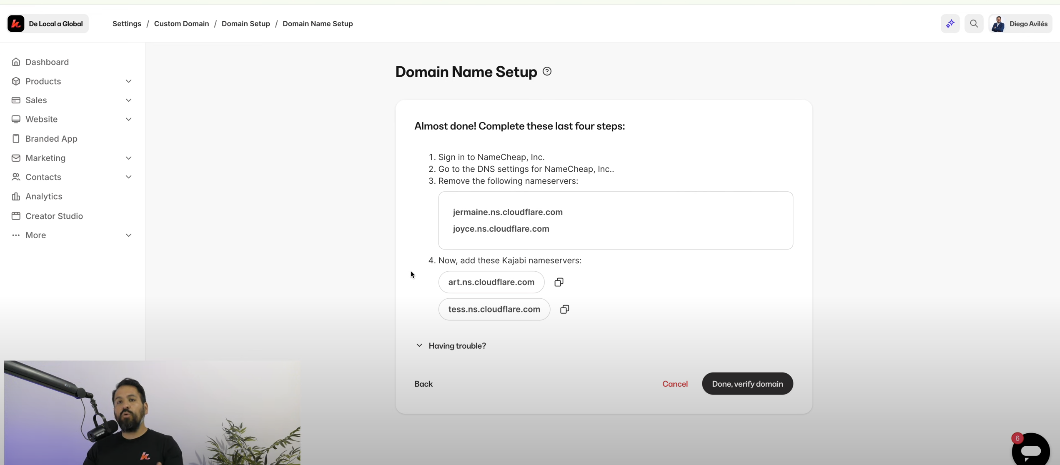This screenshot has height=465, width=1060.
Task: Click the Diego Avilés user name
Action: (x=1028, y=24)
